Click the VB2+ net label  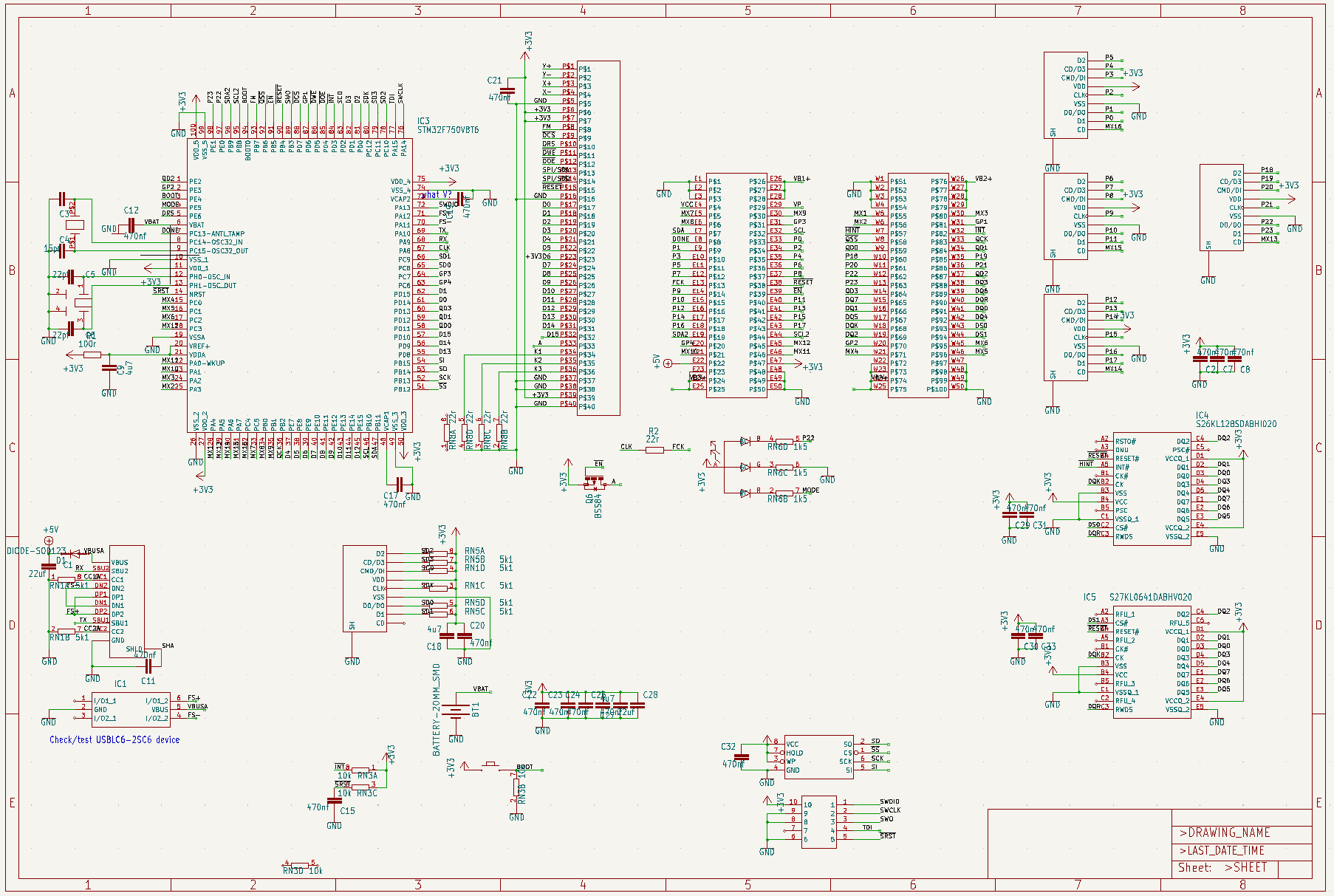tap(983, 179)
